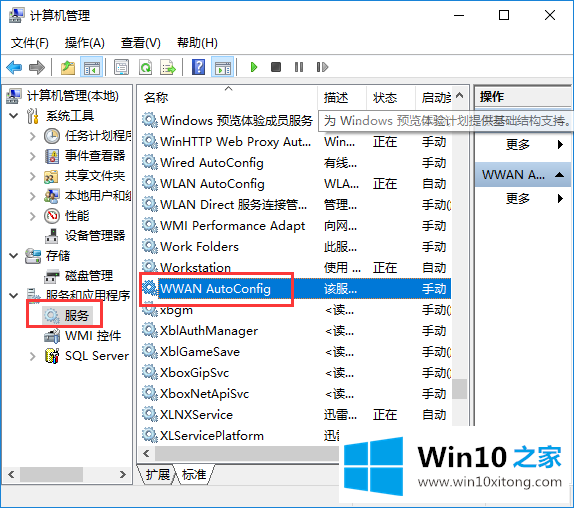Toggle the show/hide action pane icon
The image size is (574, 508).
click(223, 67)
